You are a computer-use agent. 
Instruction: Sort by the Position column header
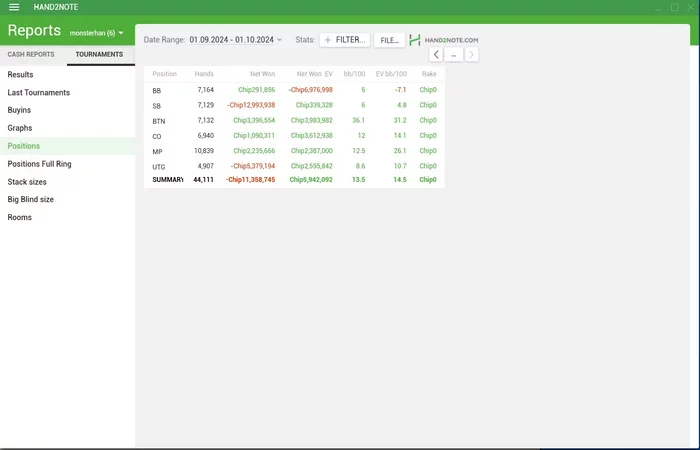[x=164, y=74]
